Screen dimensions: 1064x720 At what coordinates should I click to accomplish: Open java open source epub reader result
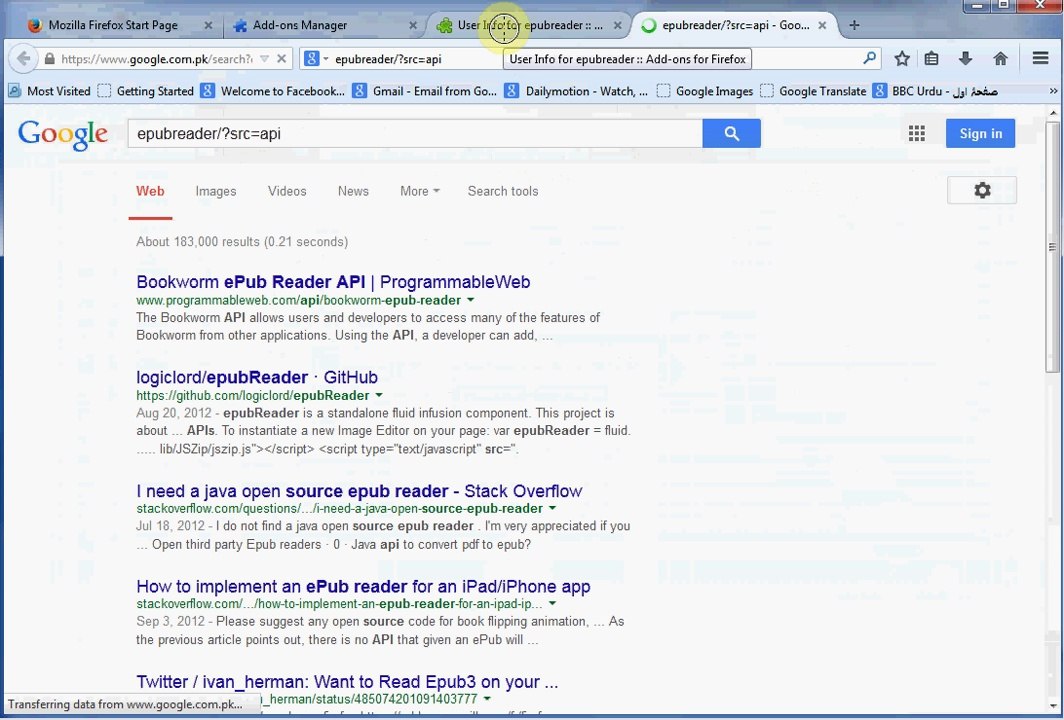[x=359, y=491]
